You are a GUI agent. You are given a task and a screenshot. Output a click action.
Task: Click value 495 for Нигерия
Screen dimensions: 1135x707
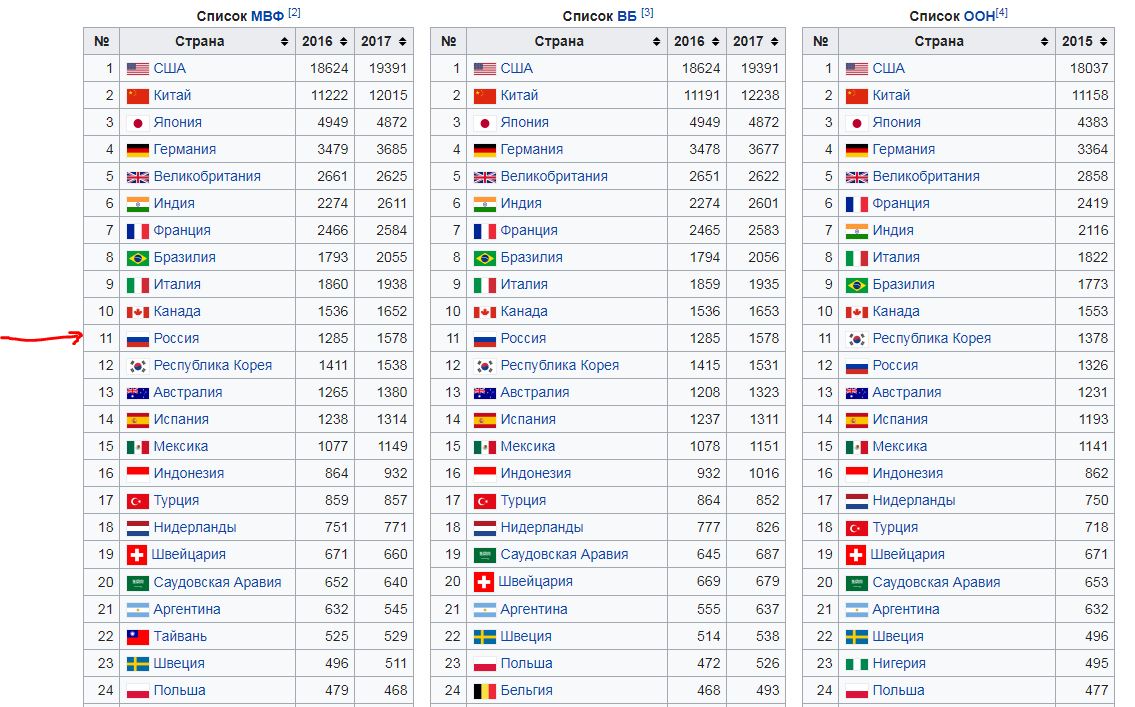pos(1096,664)
